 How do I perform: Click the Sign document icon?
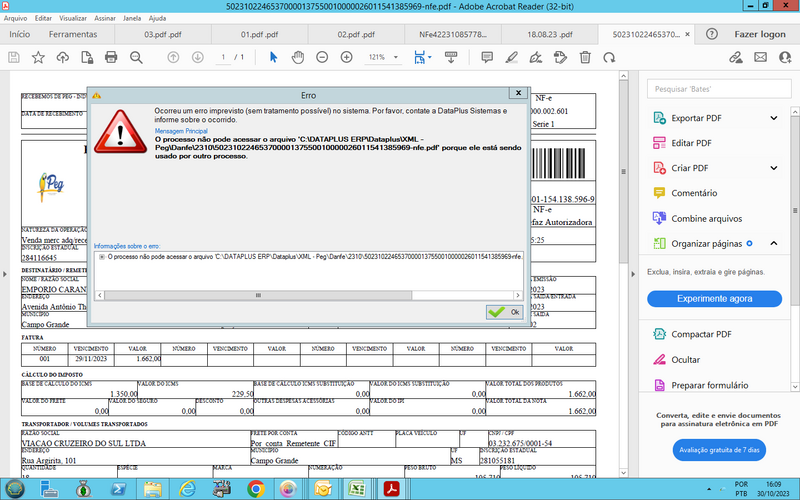pyautogui.click(x=536, y=57)
